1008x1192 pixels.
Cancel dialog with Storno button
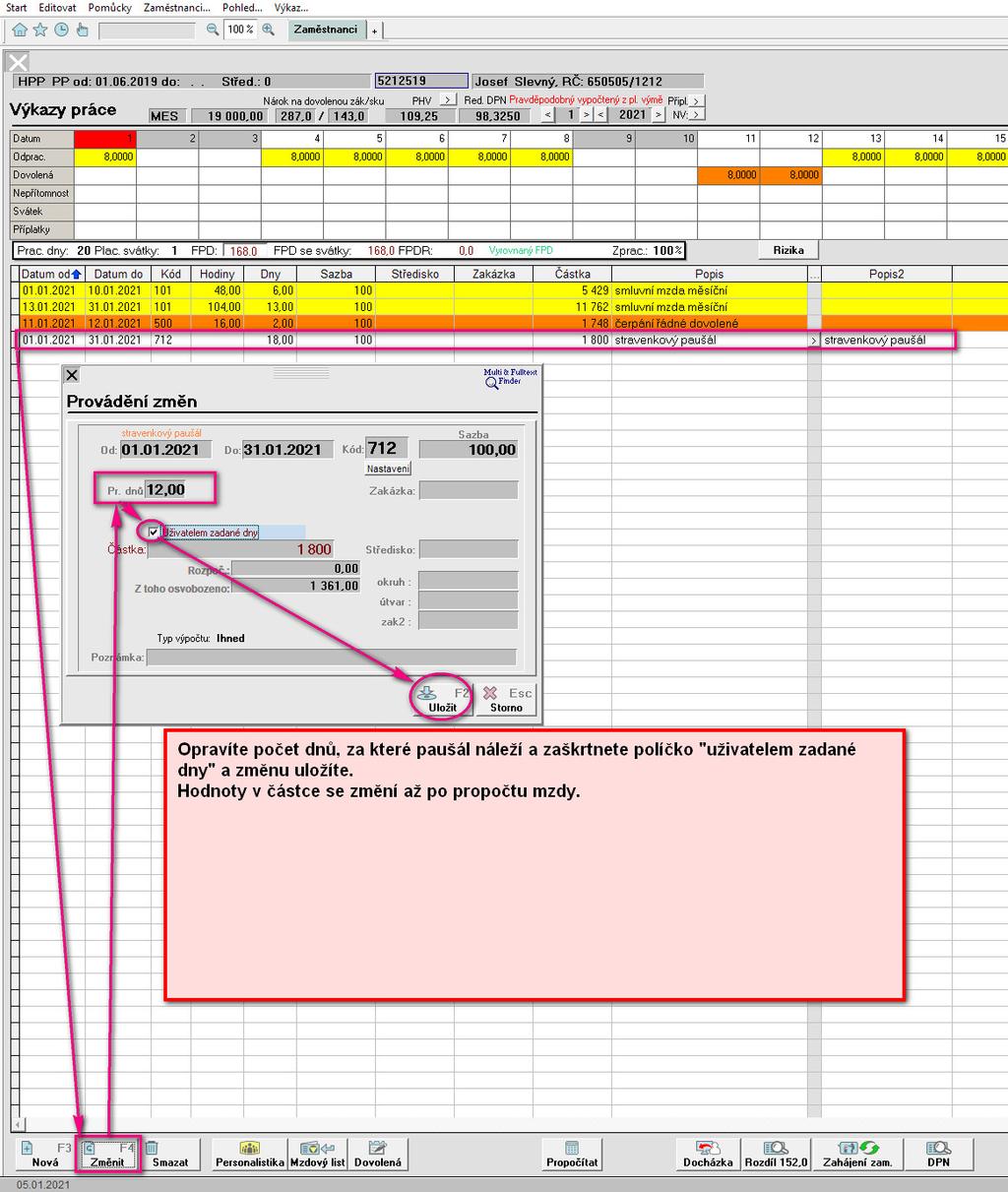(506, 699)
